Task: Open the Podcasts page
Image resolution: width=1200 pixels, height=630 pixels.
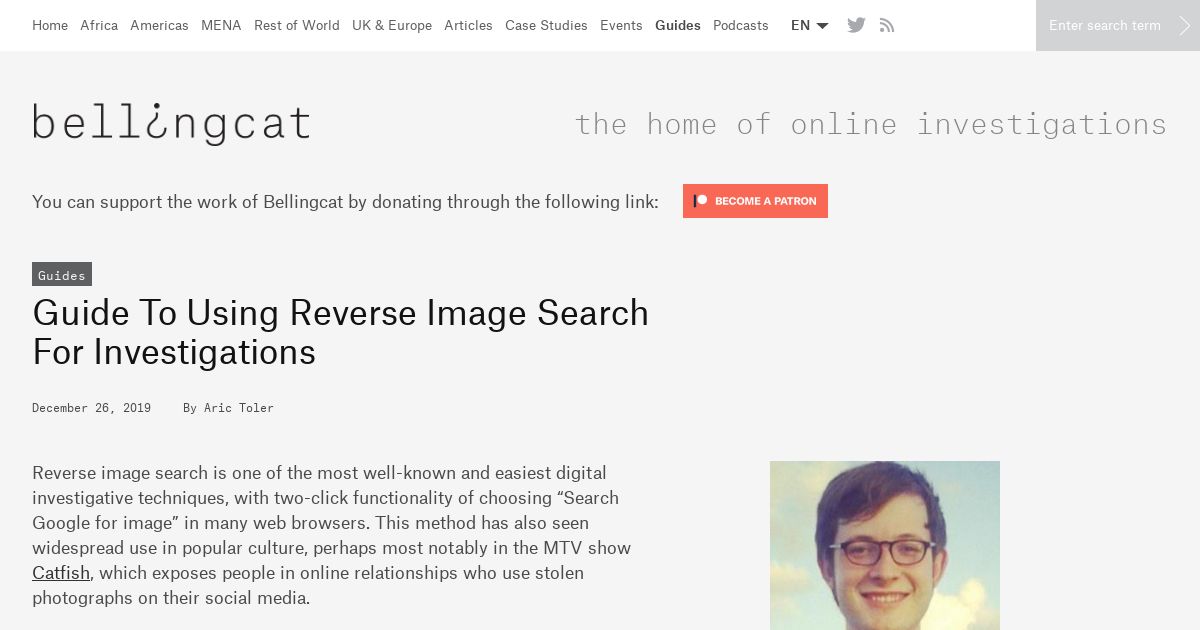Action: pyautogui.click(x=741, y=25)
